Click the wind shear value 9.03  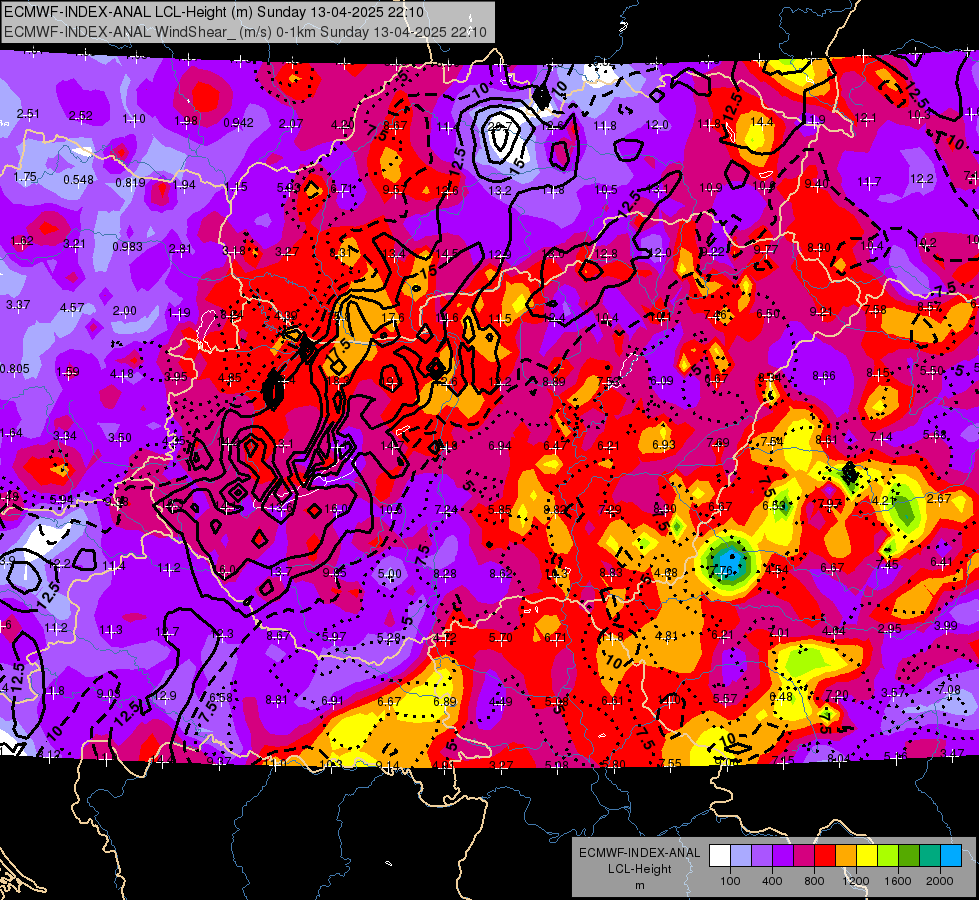point(109,694)
